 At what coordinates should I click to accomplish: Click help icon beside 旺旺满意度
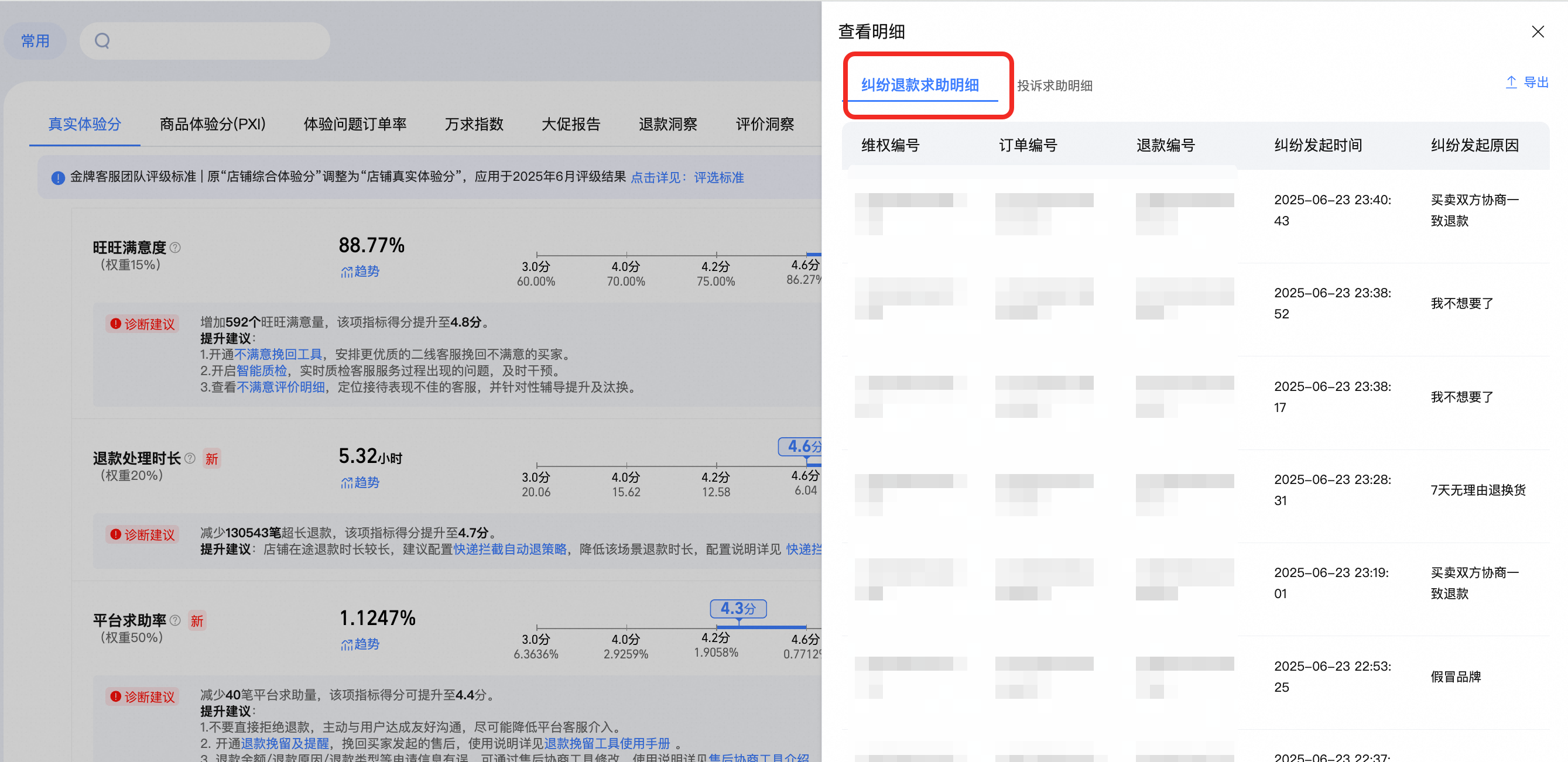pyautogui.click(x=175, y=247)
